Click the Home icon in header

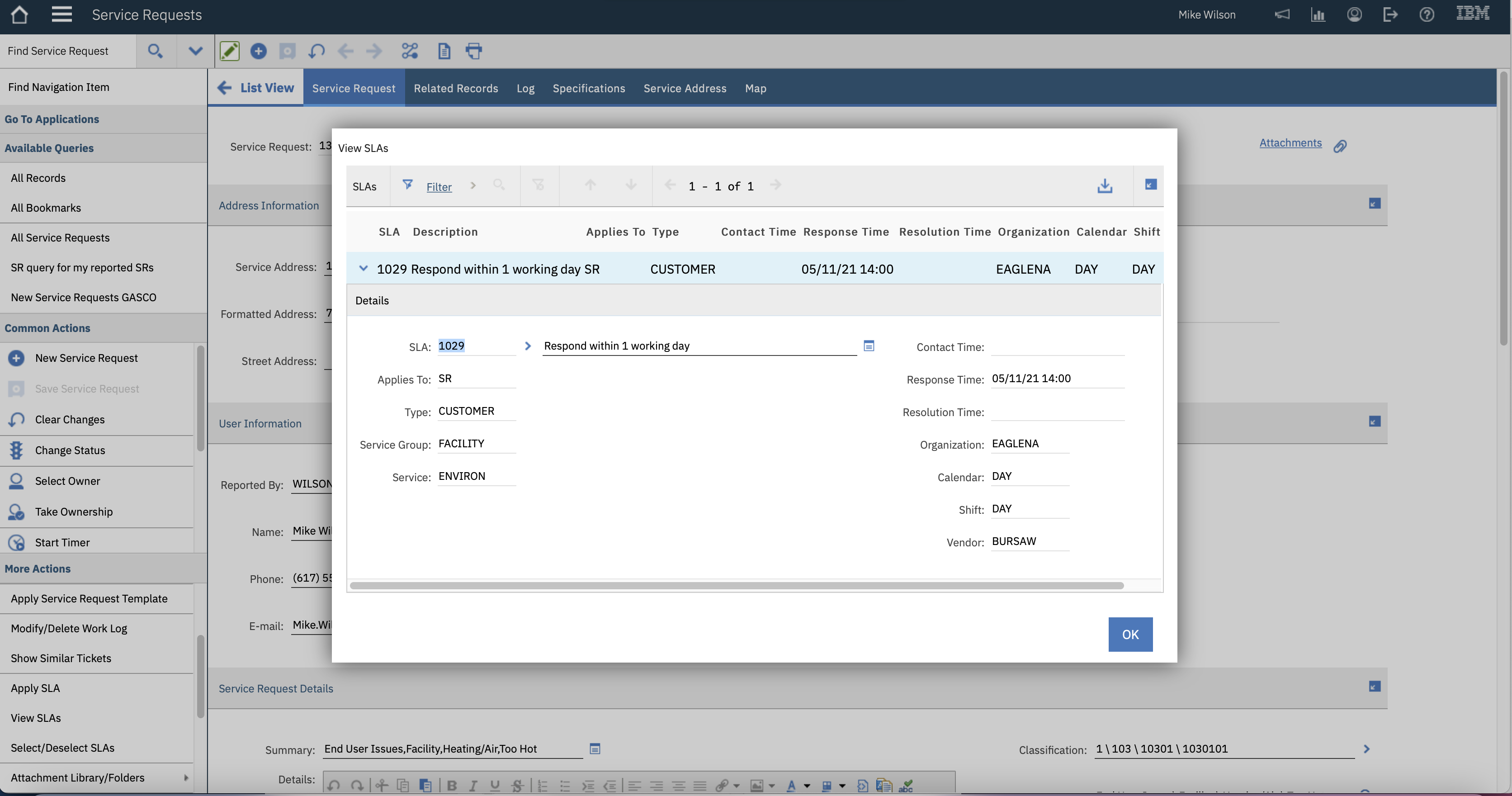pos(19,14)
